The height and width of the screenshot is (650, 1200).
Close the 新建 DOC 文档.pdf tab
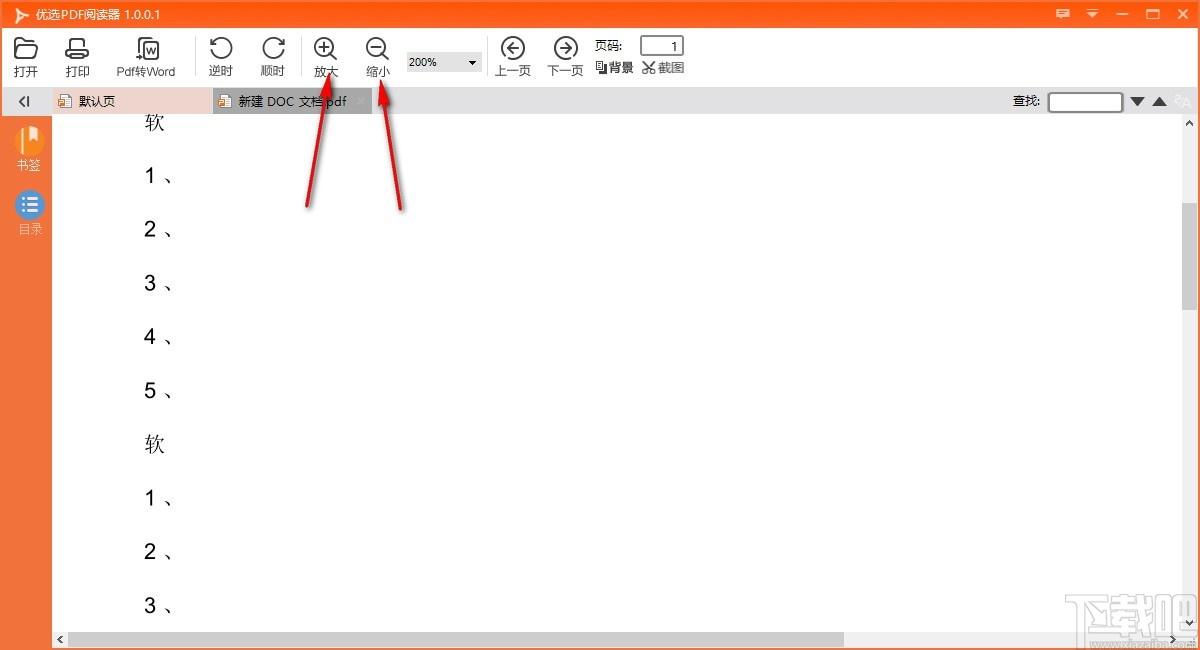(x=361, y=101)
